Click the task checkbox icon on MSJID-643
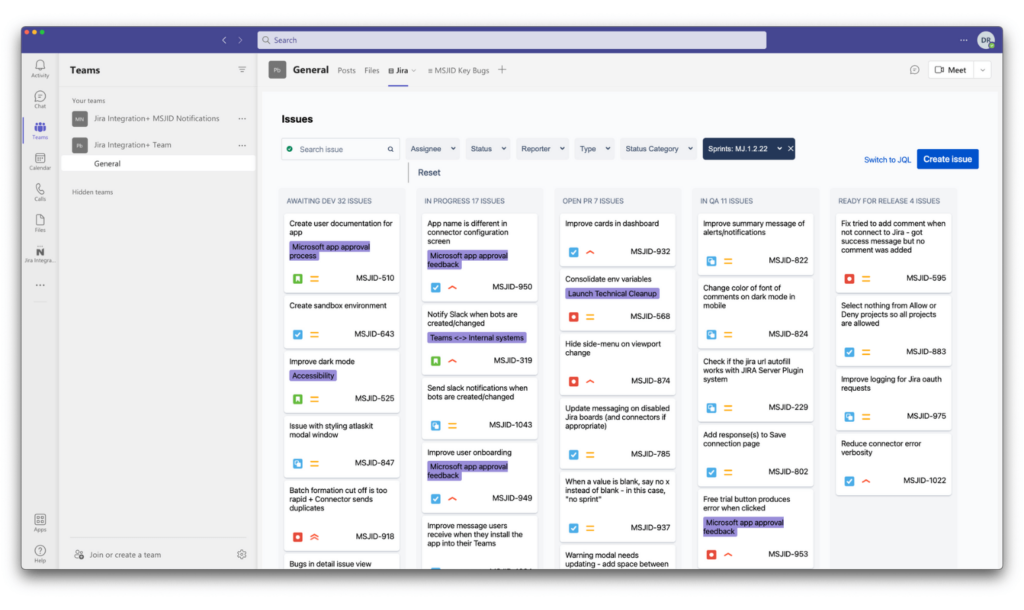The height and width of the screenshot is (610, 1024). pos(298,334)
